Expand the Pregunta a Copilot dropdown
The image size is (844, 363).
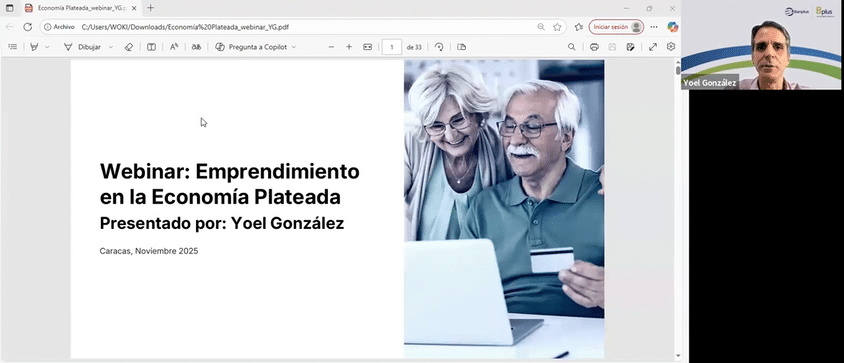pyautogui.click(x=294, y=47)
